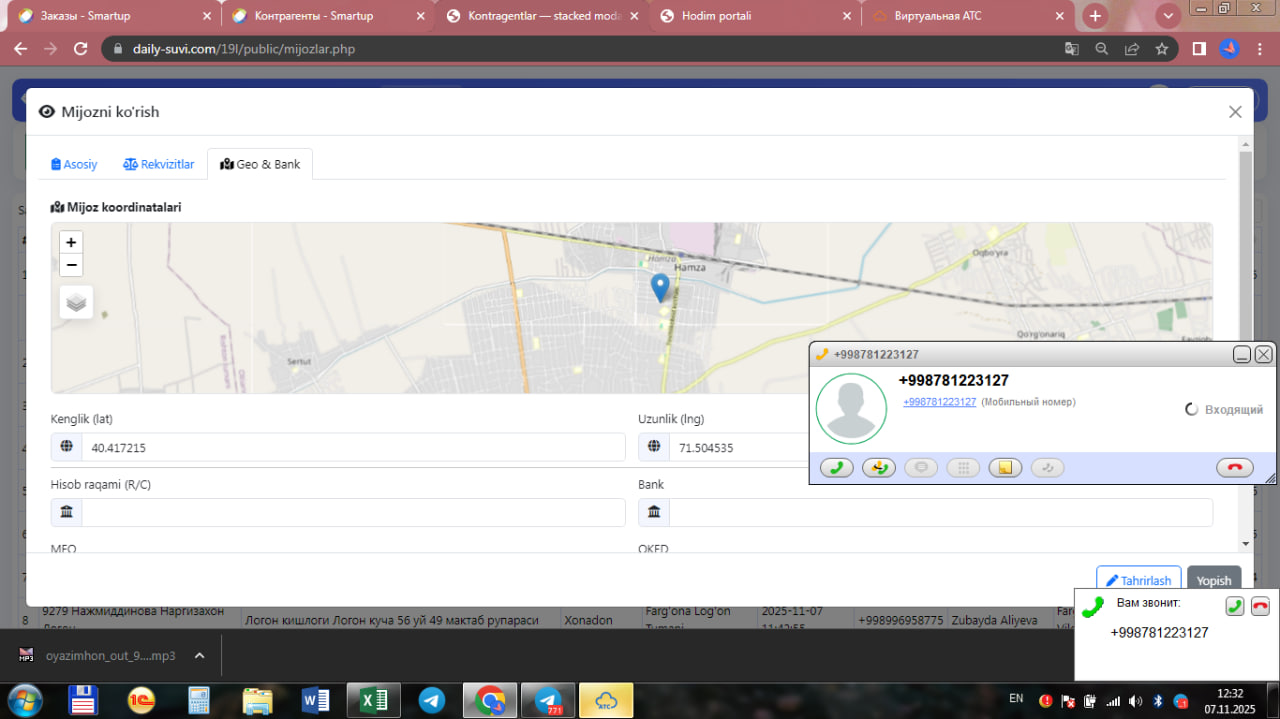Expand options for downloaded mp3 file
Image resolution: width=1280 pixels, height=719 pixels.
point(199,656)
